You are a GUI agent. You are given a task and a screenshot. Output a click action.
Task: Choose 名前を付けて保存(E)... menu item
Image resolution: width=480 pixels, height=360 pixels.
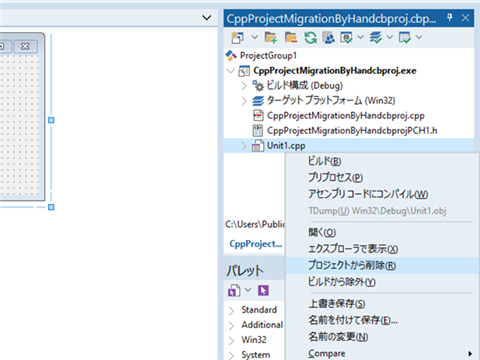pyautogui.click(x=382, y=320)
